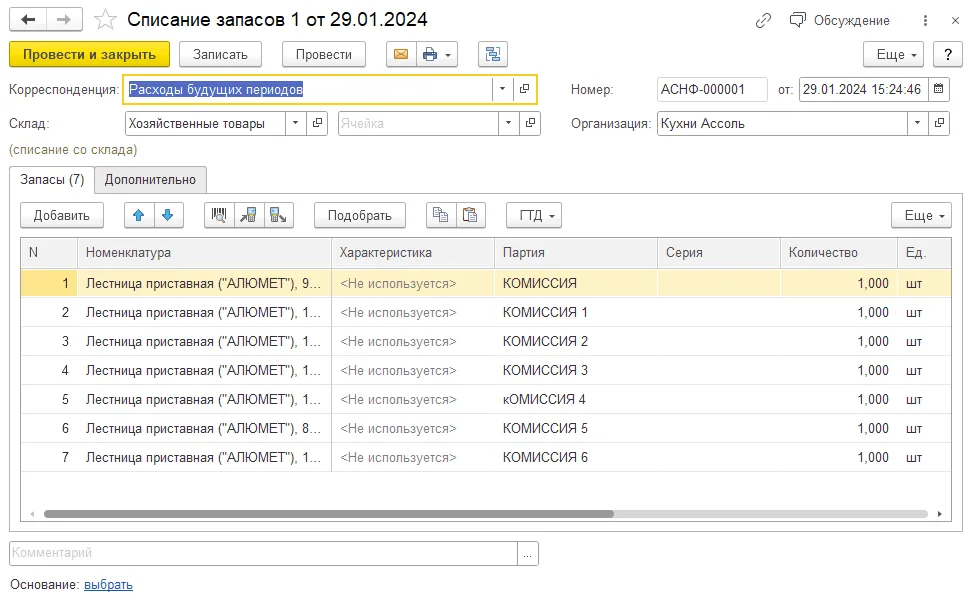967x596 pixels.
Task: Copy the document link via chain icon
Action: pyautogui.click(x=763, y=20)
